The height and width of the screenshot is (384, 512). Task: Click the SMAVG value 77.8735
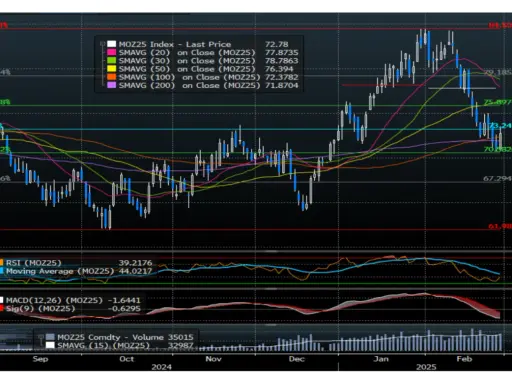[x=282, y=52]
